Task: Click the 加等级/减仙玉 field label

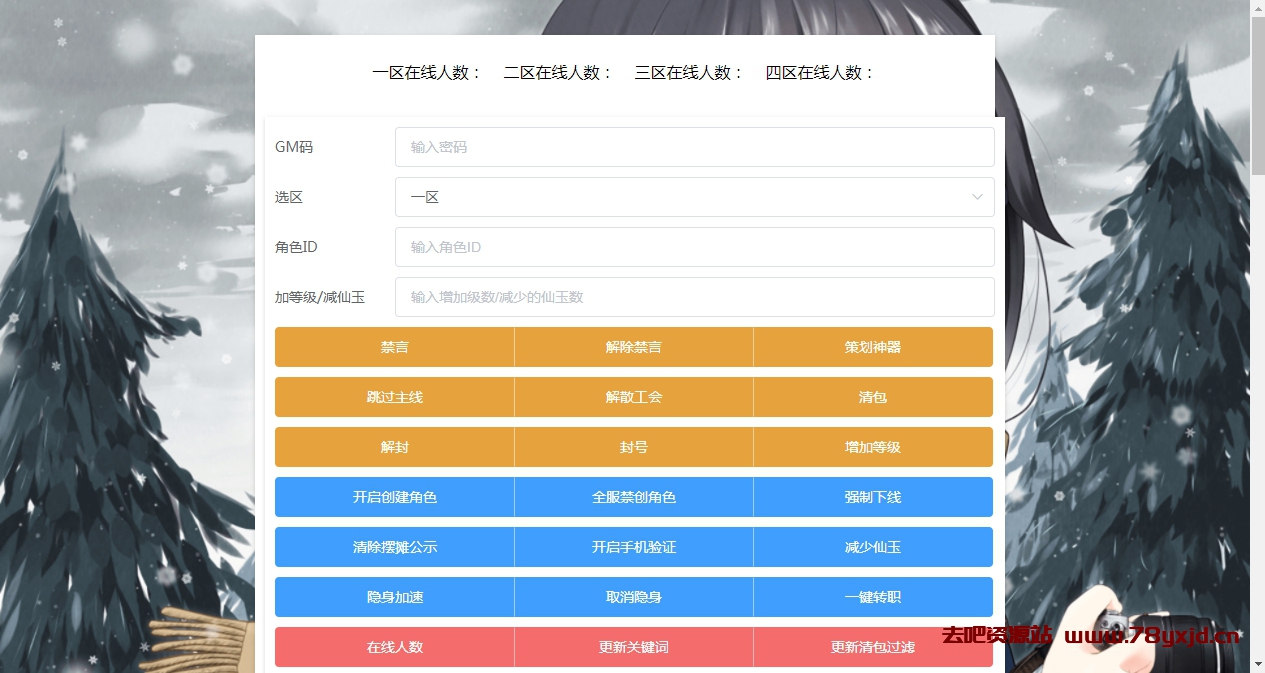Action: [x=320, y=297]
